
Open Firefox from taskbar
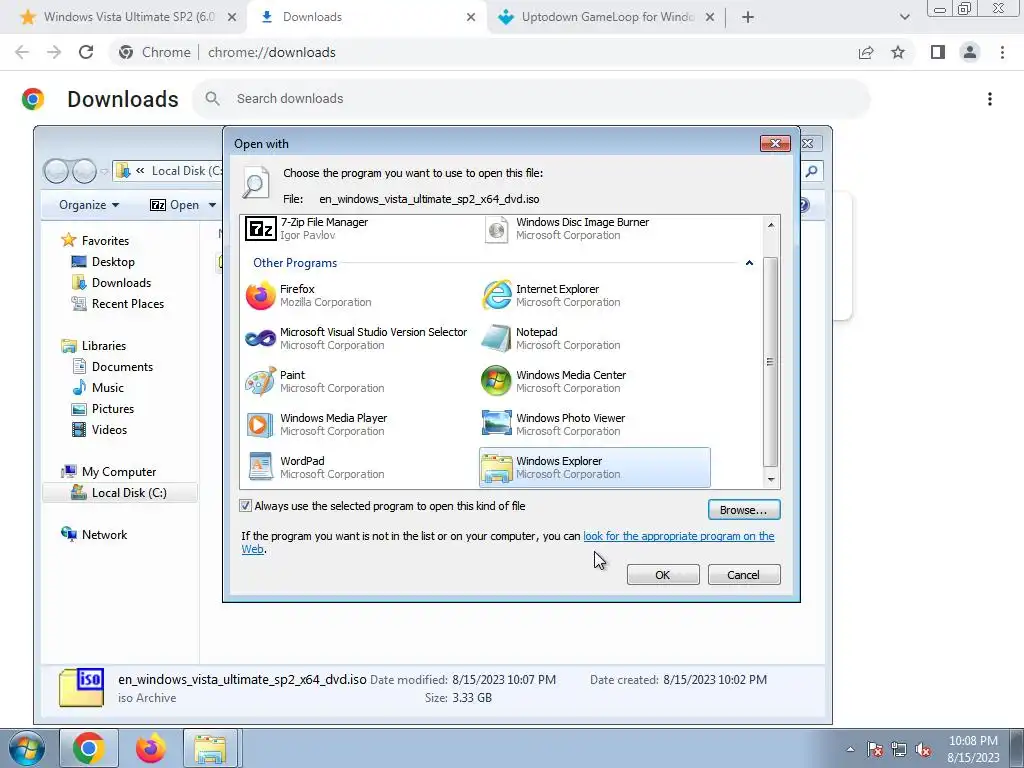point(150,748)
